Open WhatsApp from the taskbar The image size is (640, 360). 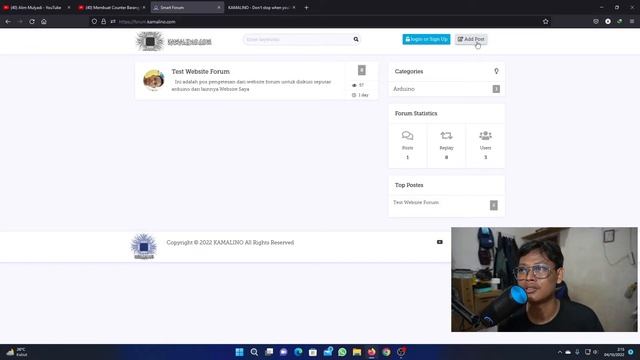(342, 352)
